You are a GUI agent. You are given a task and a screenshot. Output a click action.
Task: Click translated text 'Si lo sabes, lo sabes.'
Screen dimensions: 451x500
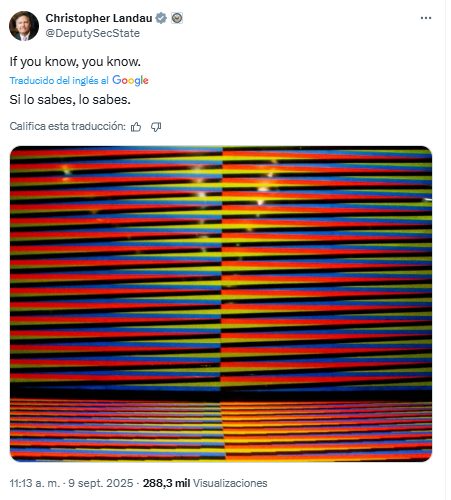point(70,100)
